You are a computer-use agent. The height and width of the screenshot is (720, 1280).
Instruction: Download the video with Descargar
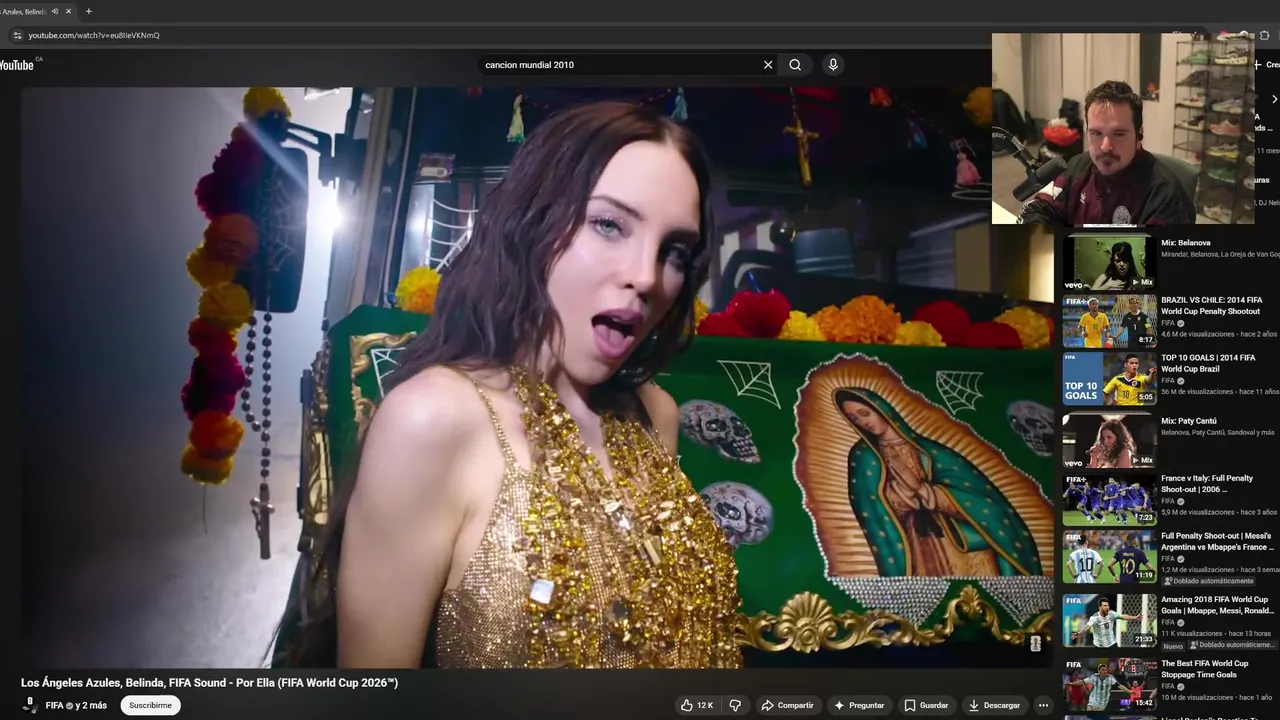pyautogui.click(x=994, y=705)
